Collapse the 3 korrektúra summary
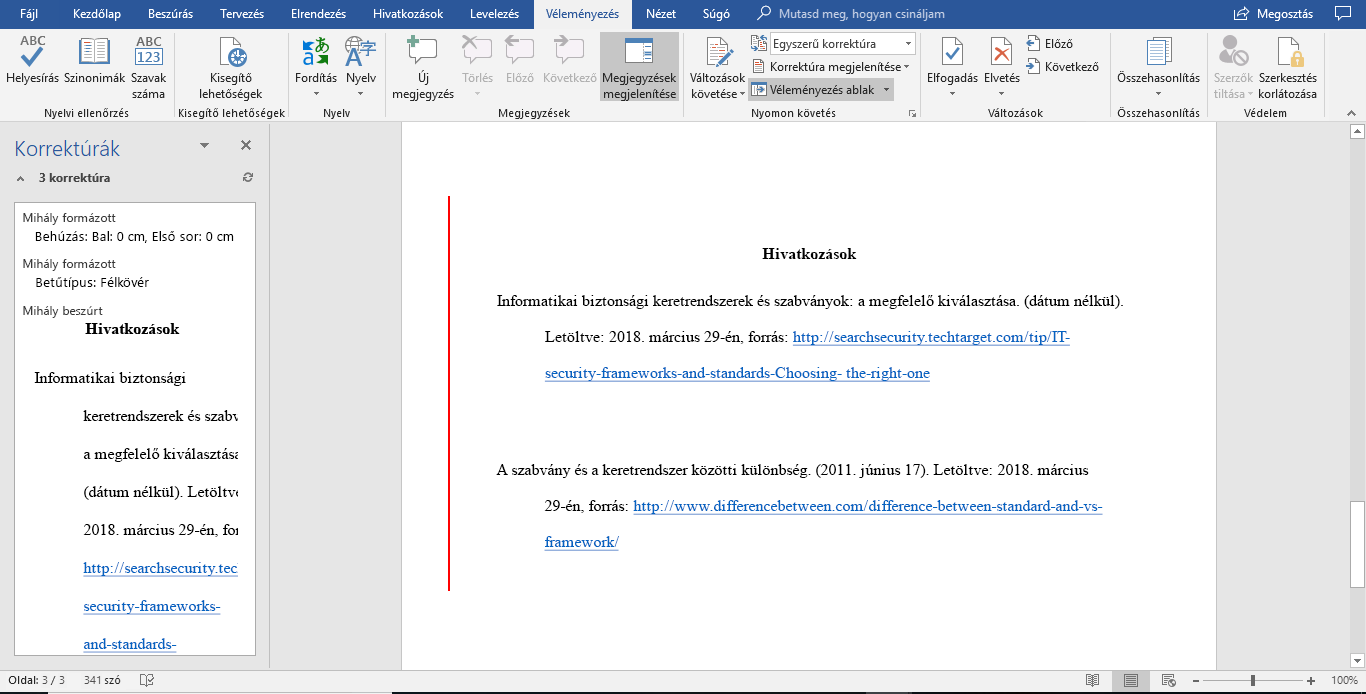This screenshot has height=694, width=1366. coord(21,178)
